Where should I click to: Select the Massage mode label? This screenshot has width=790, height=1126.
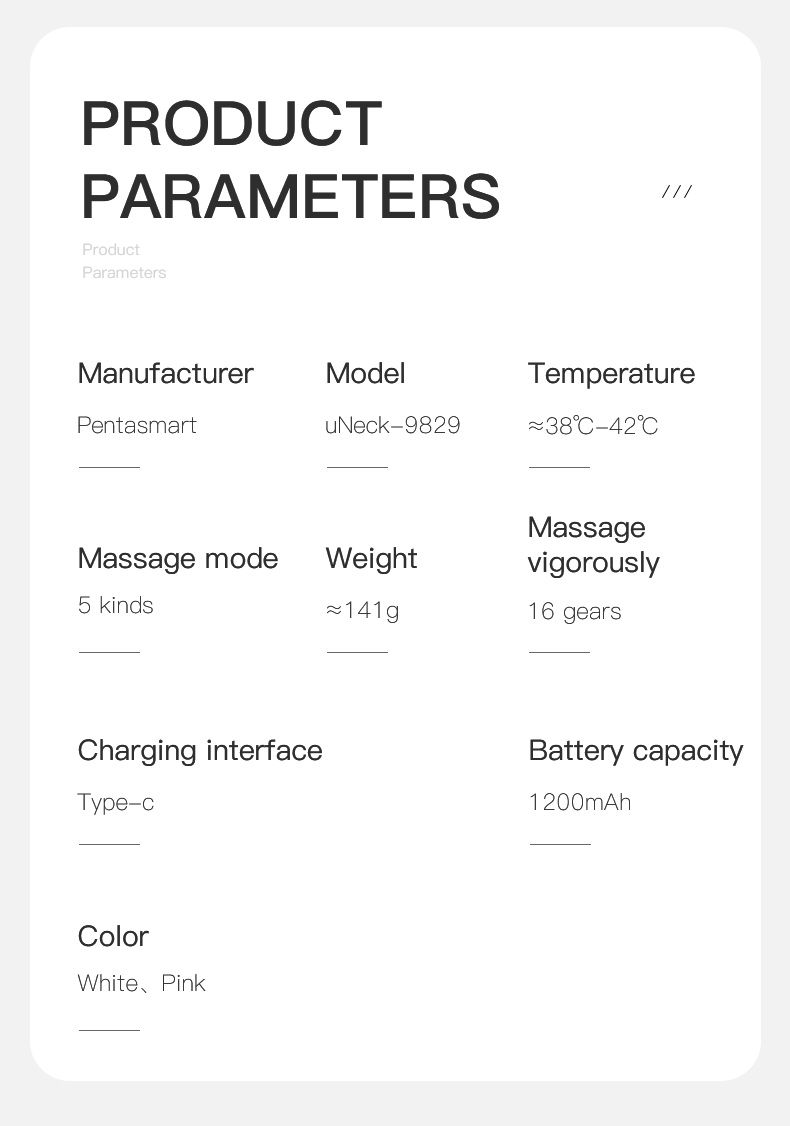177,559
